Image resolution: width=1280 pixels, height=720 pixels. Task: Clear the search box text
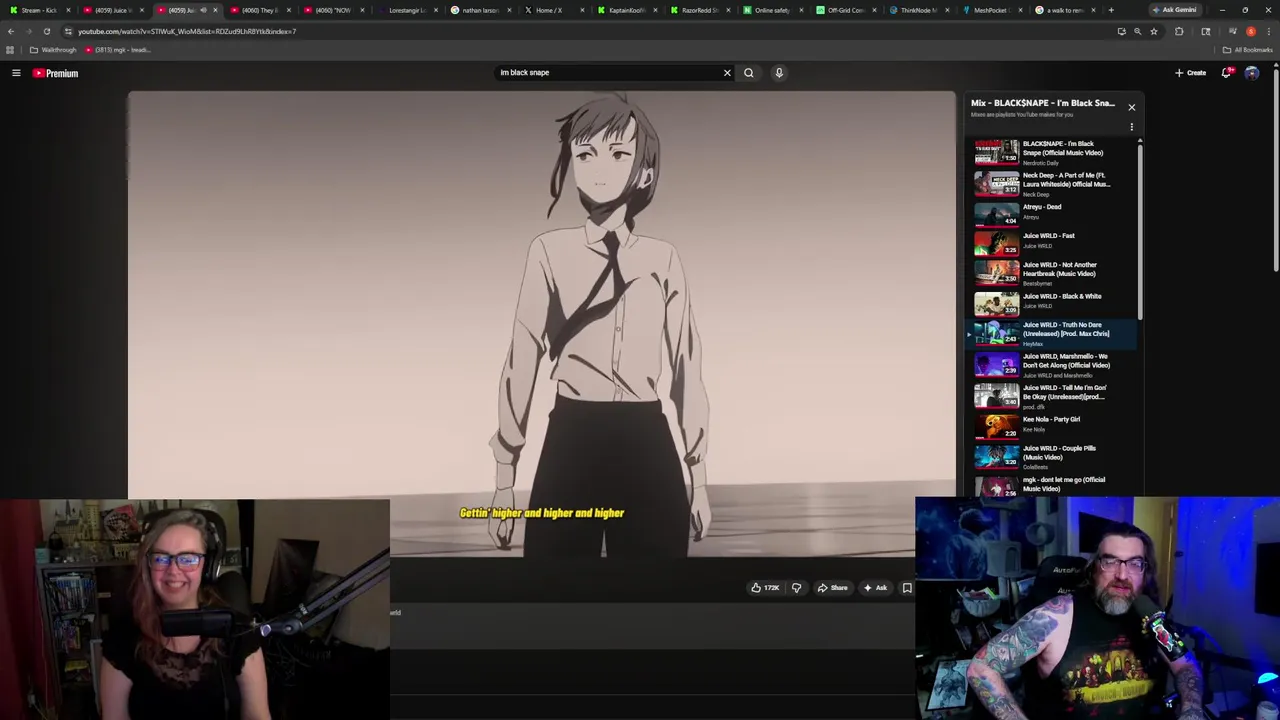coord(727,73)
